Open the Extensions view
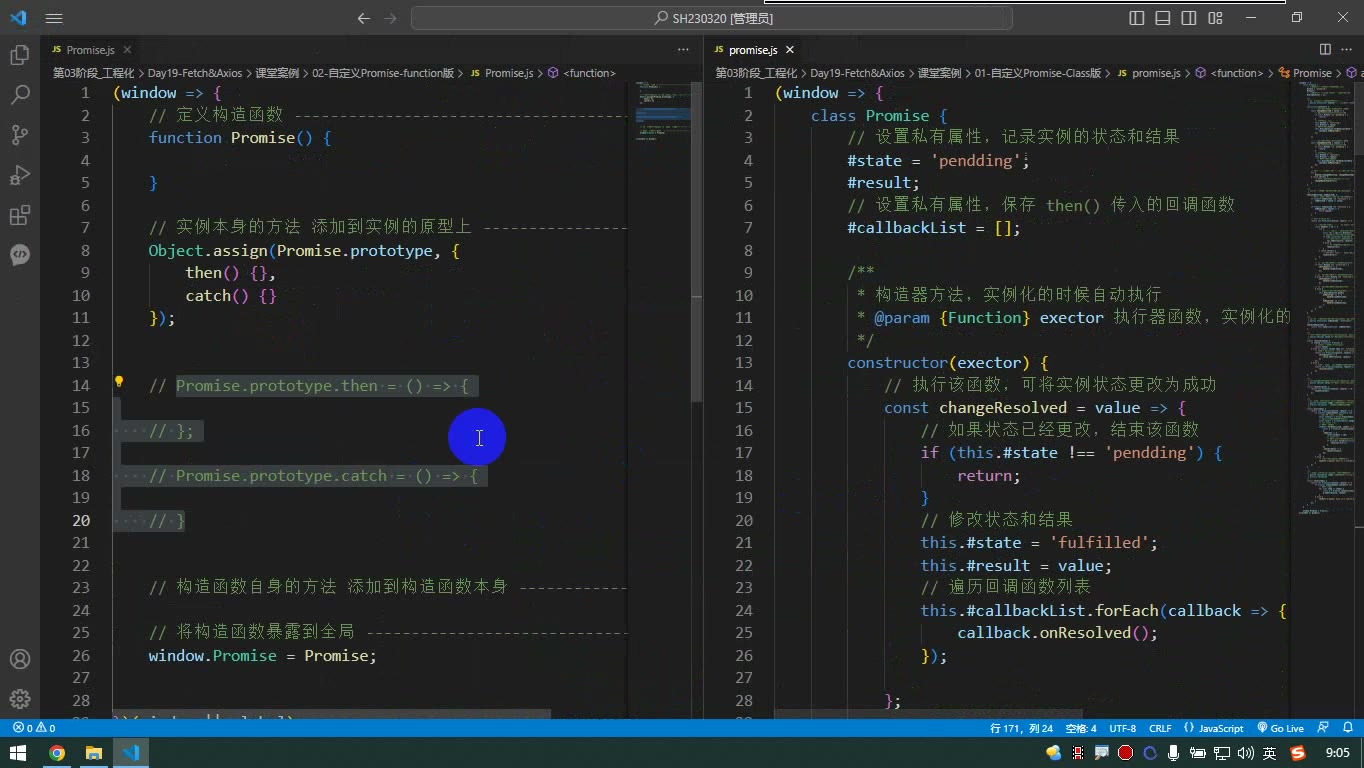The image size is (1364, 768). click(19, 215)
